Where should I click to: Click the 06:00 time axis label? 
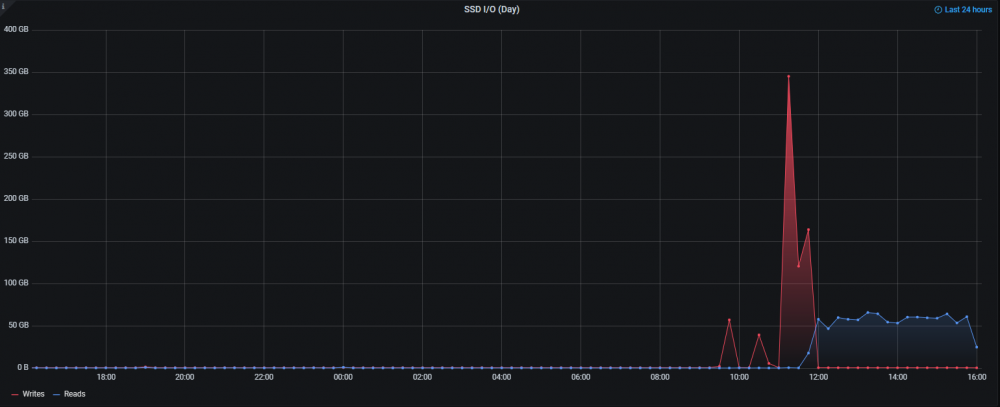point(580,378)
